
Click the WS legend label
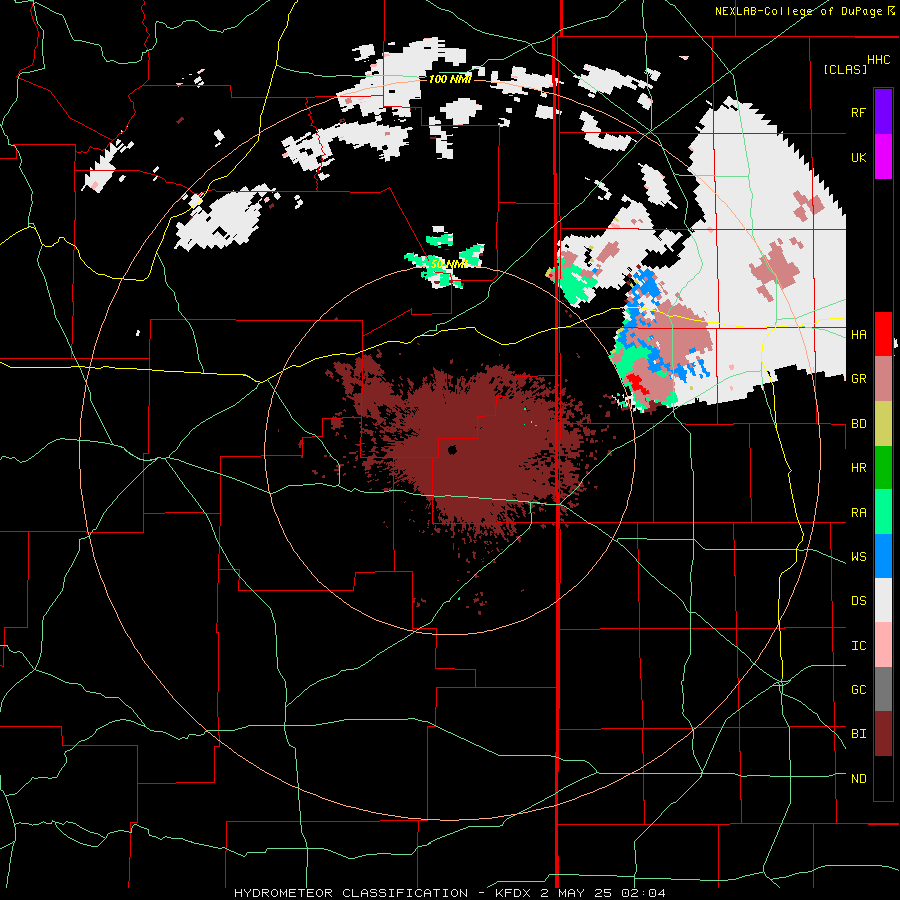pyautogui.click(x=858, y=556)
